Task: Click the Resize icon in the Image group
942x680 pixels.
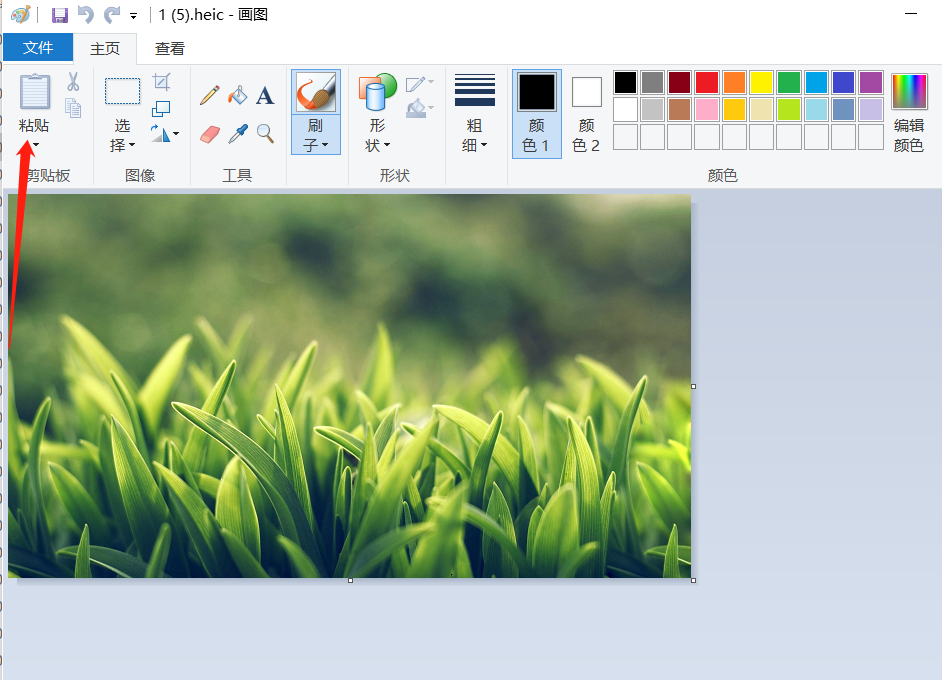Action: click(x=161, y=108)
